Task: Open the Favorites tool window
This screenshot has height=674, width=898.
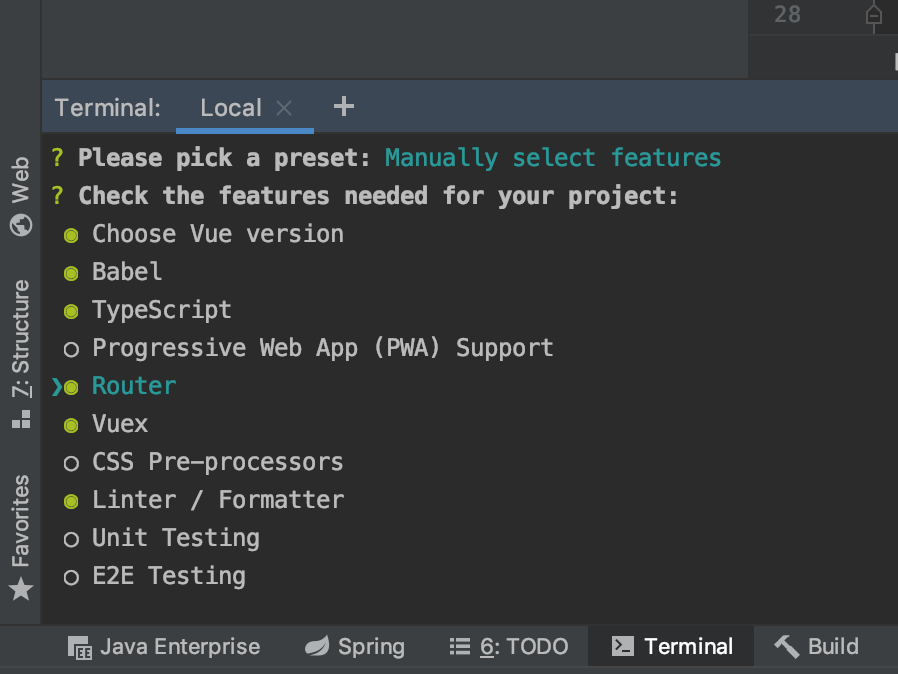Action: [x=21, y=536]
